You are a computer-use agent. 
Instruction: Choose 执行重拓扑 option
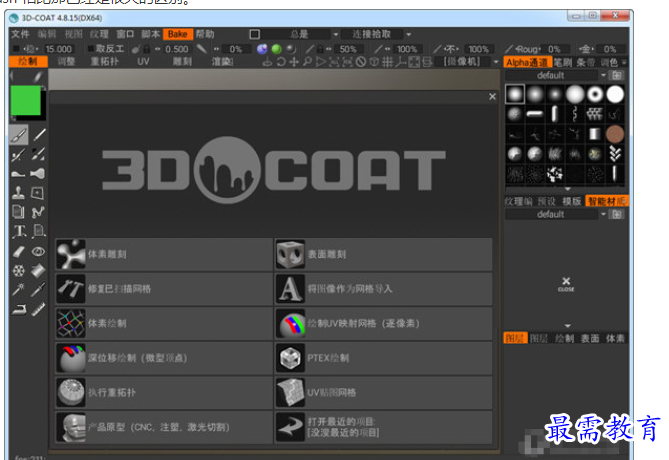click(164, 392)
